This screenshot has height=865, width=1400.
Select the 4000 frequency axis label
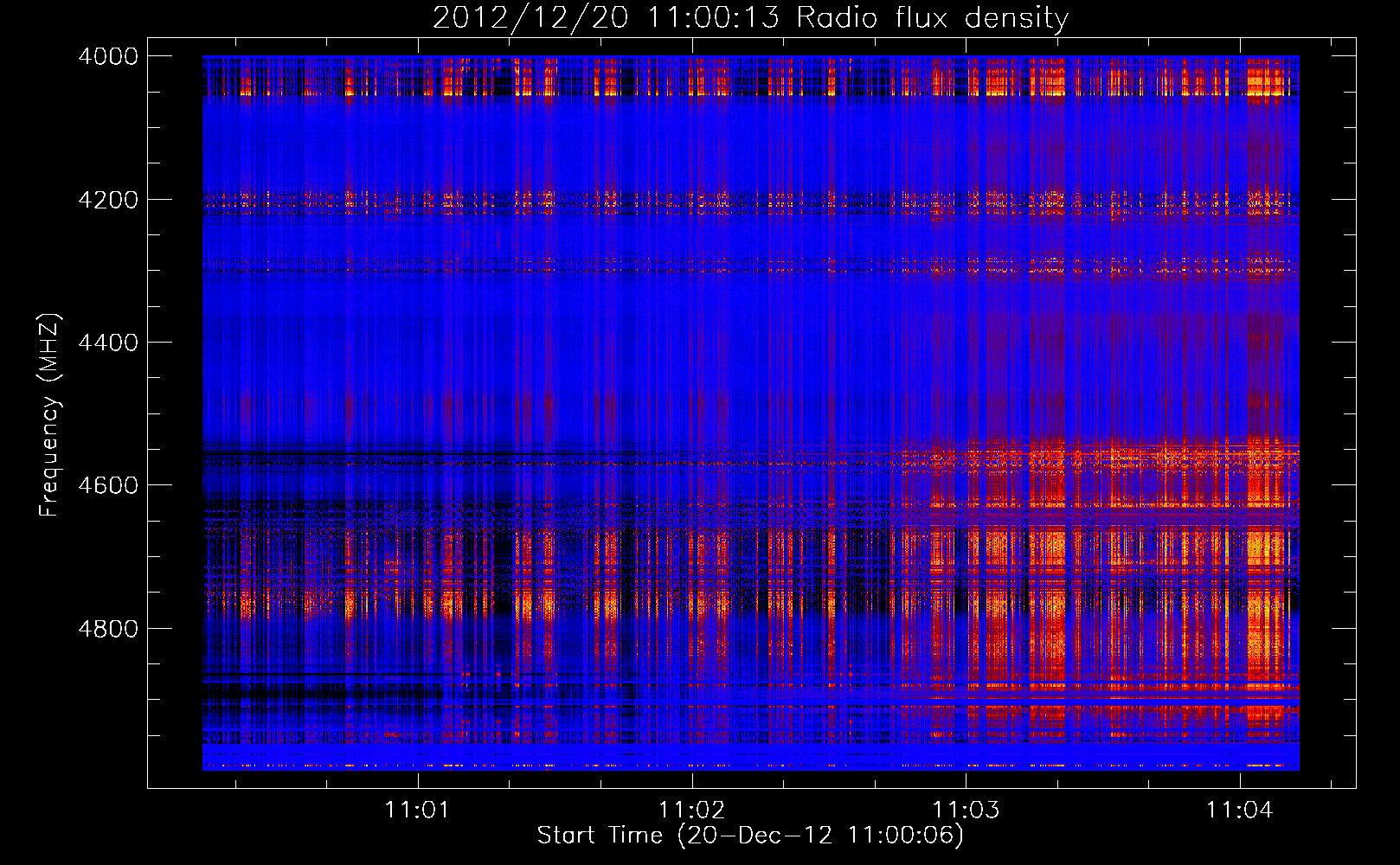[x=108, y=56]
